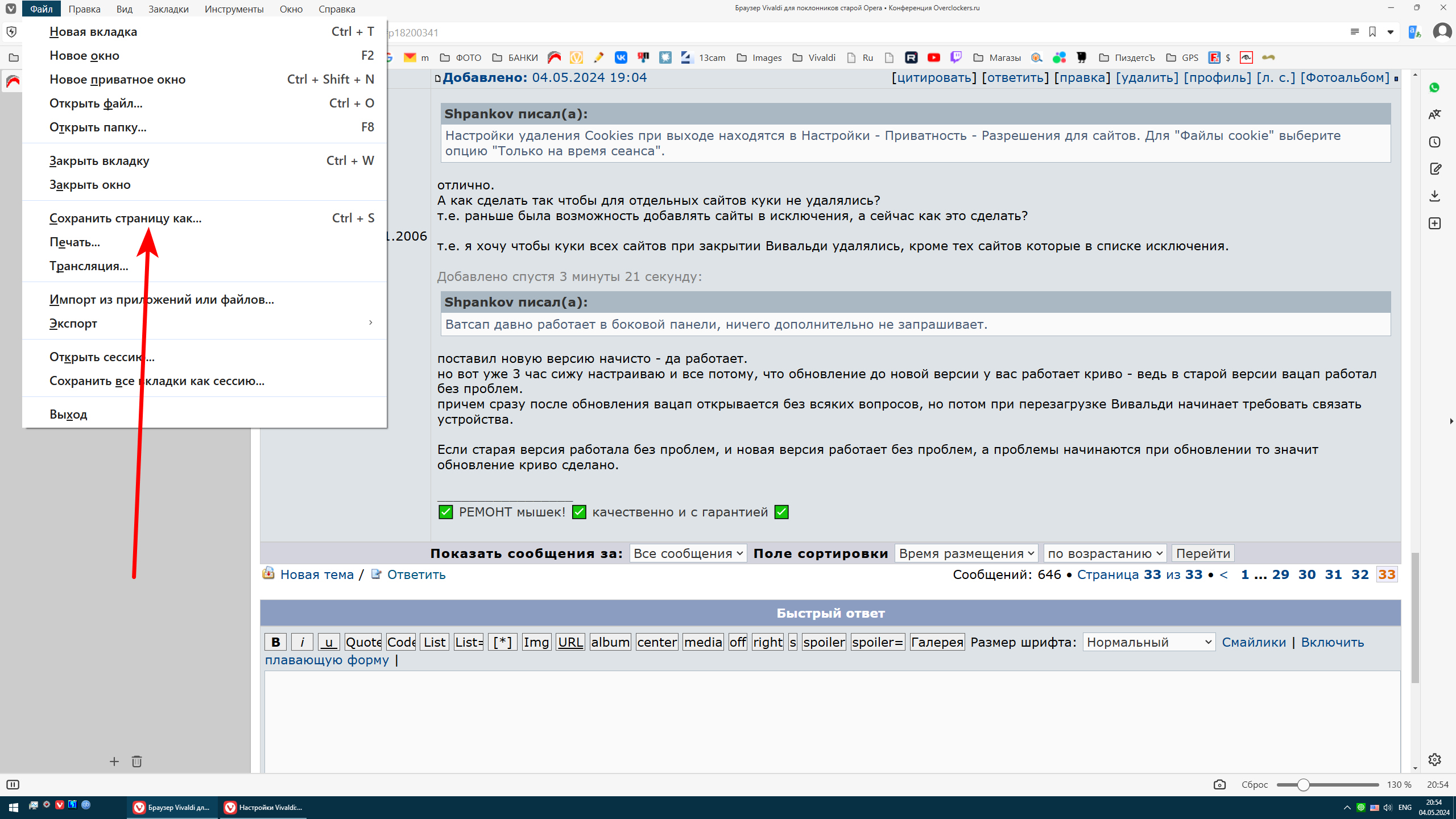Open Downloads panel in sidebar

pos(1434,196)
